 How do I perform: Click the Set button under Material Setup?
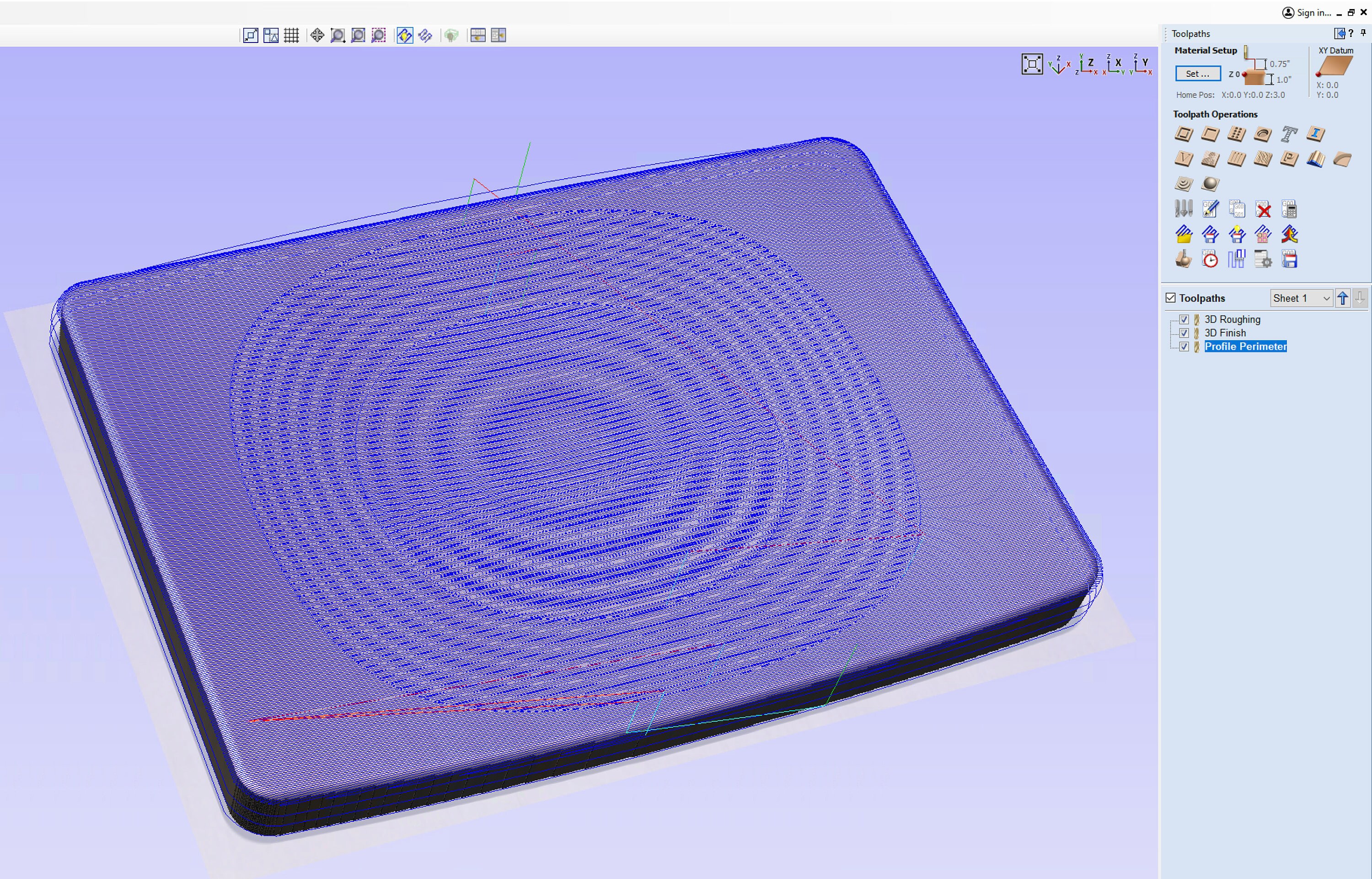(1197, 74)
